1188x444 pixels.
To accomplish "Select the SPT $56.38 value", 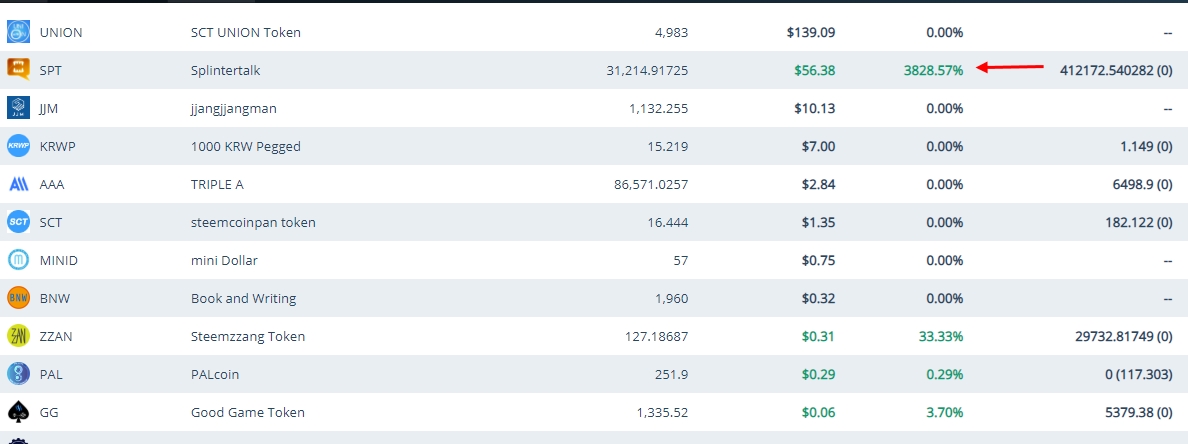I will (x=814, y=70).
